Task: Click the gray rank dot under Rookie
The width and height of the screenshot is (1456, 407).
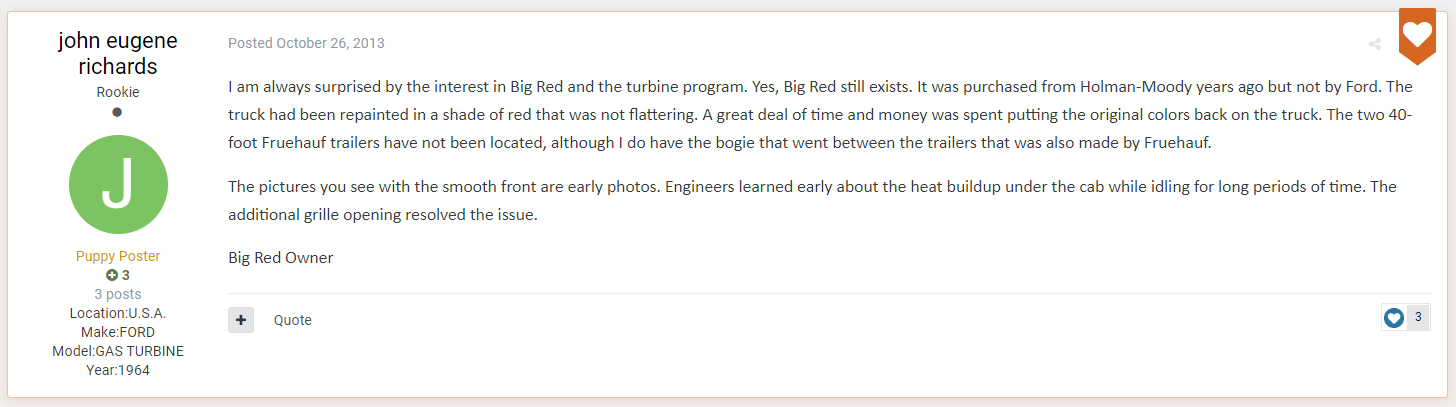Action: [x=117, y=112]
